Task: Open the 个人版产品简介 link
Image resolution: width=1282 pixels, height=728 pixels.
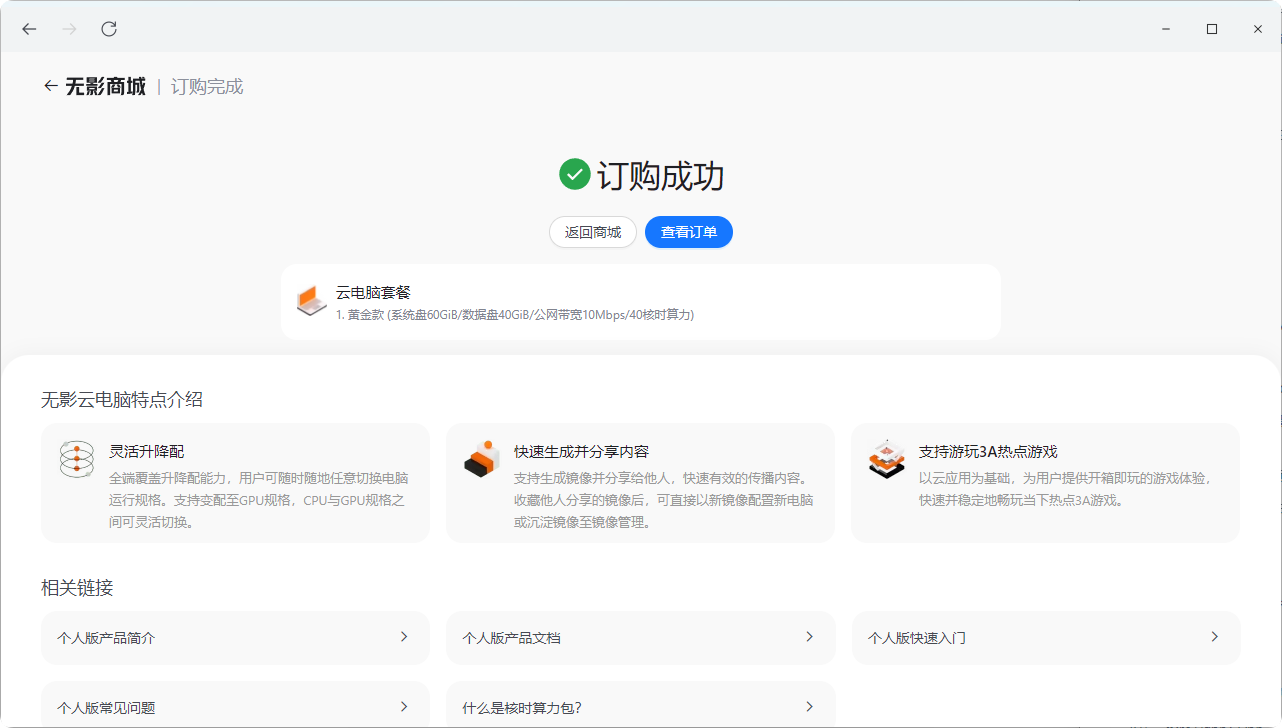Action: coord(235,637)
